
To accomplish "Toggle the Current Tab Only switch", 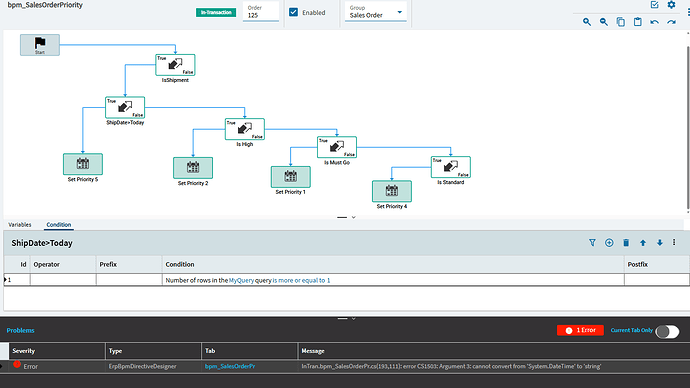I will (667, 332).
